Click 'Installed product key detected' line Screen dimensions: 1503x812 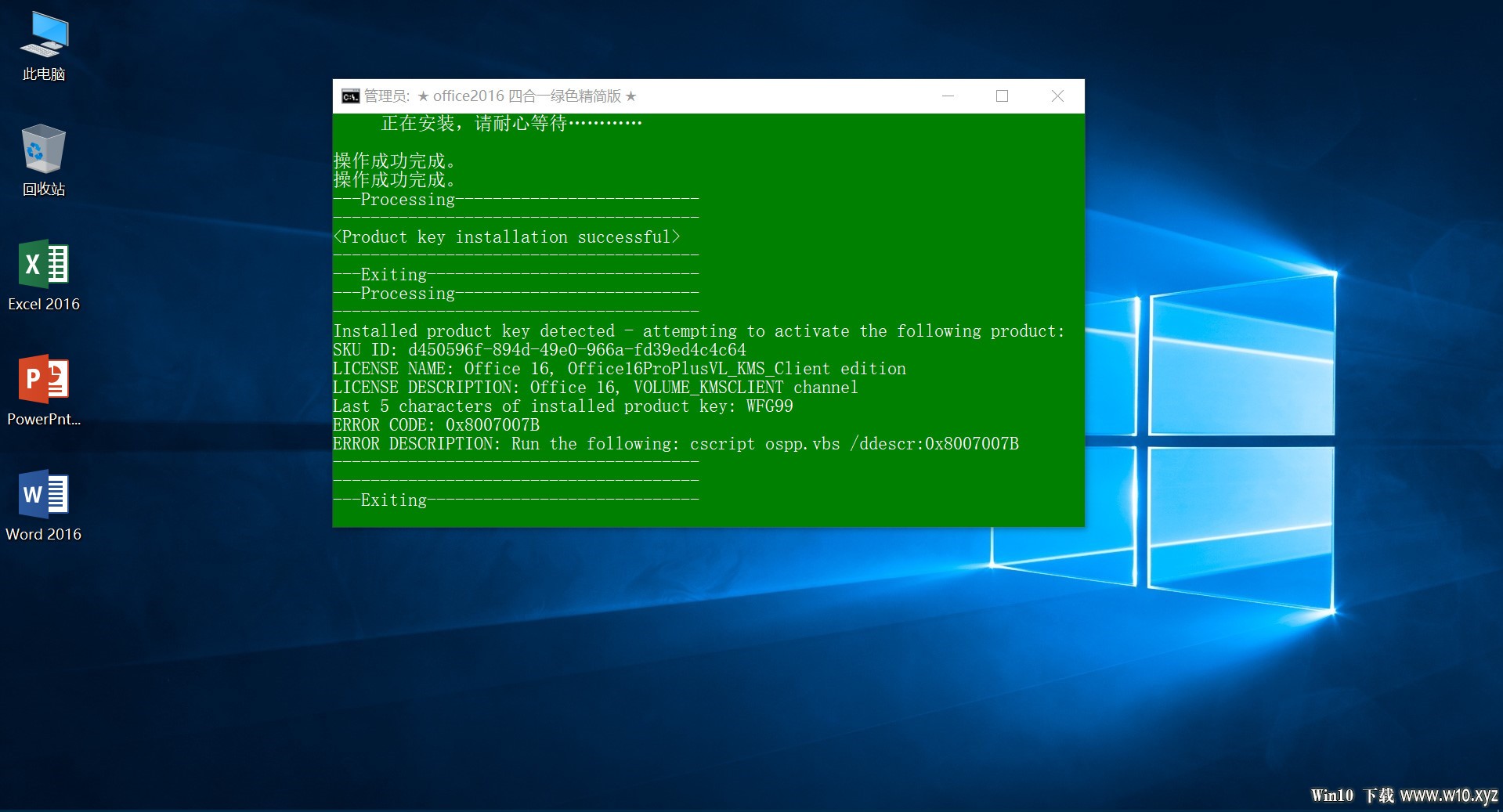[699, 331]
